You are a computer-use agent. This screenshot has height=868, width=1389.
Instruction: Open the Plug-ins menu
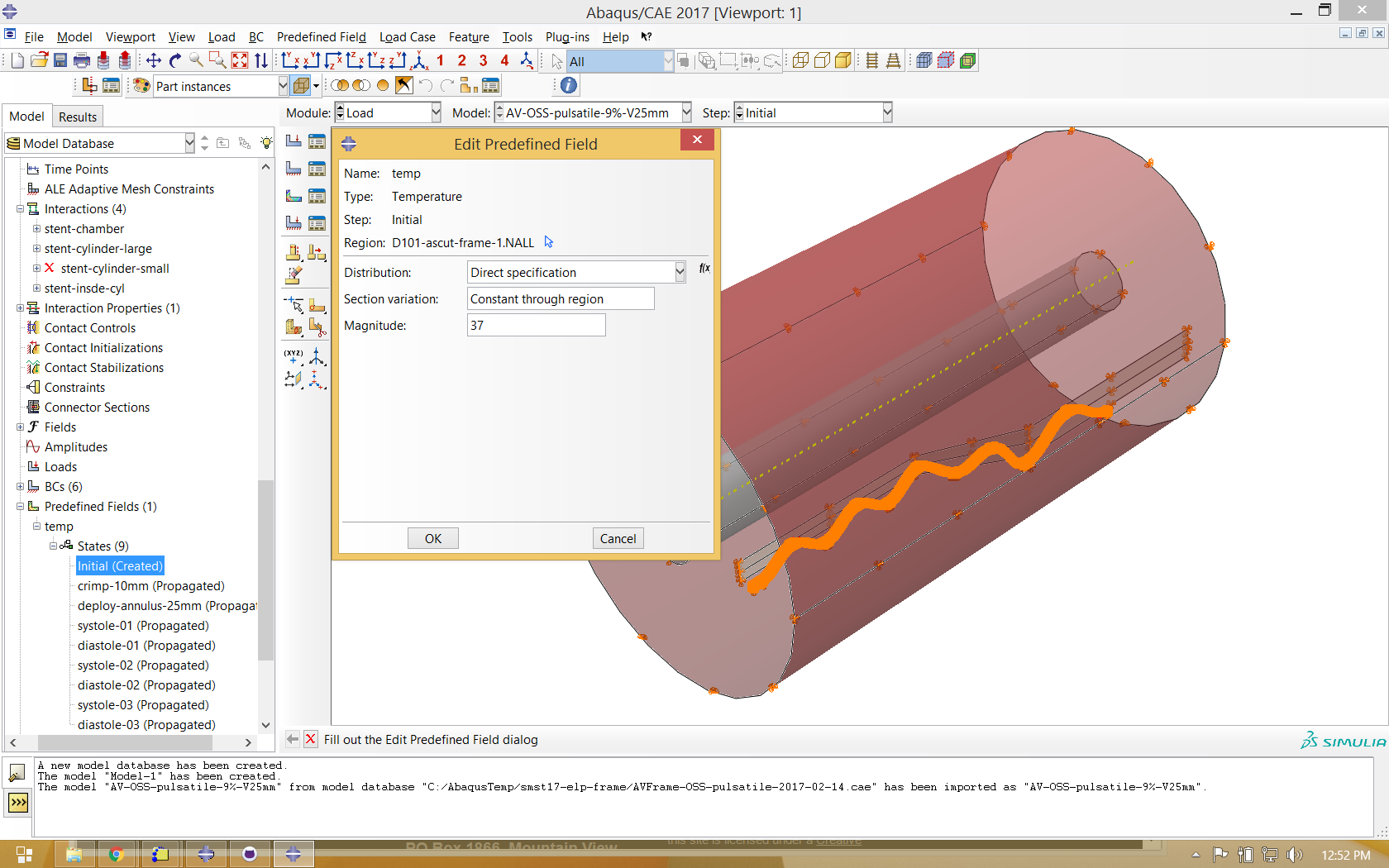click(x=567, y=36)
